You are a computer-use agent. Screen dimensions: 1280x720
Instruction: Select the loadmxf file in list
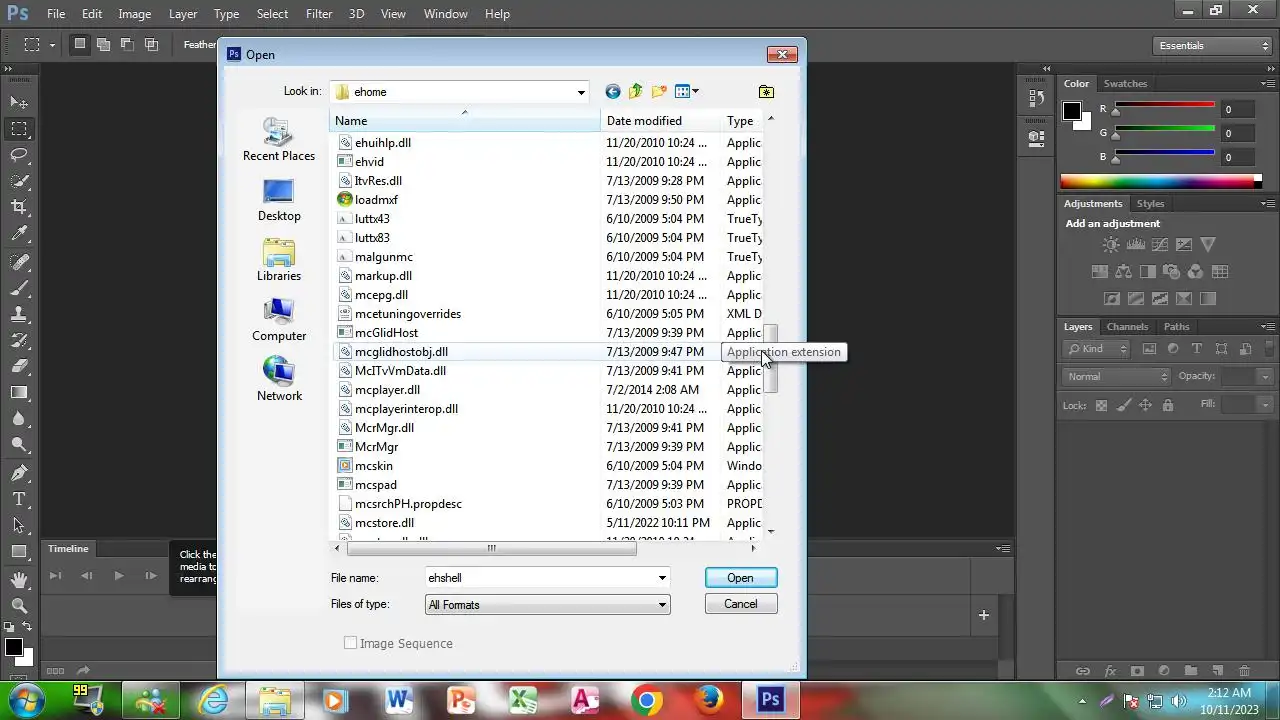pyautogui.click(x=376, y=200)
